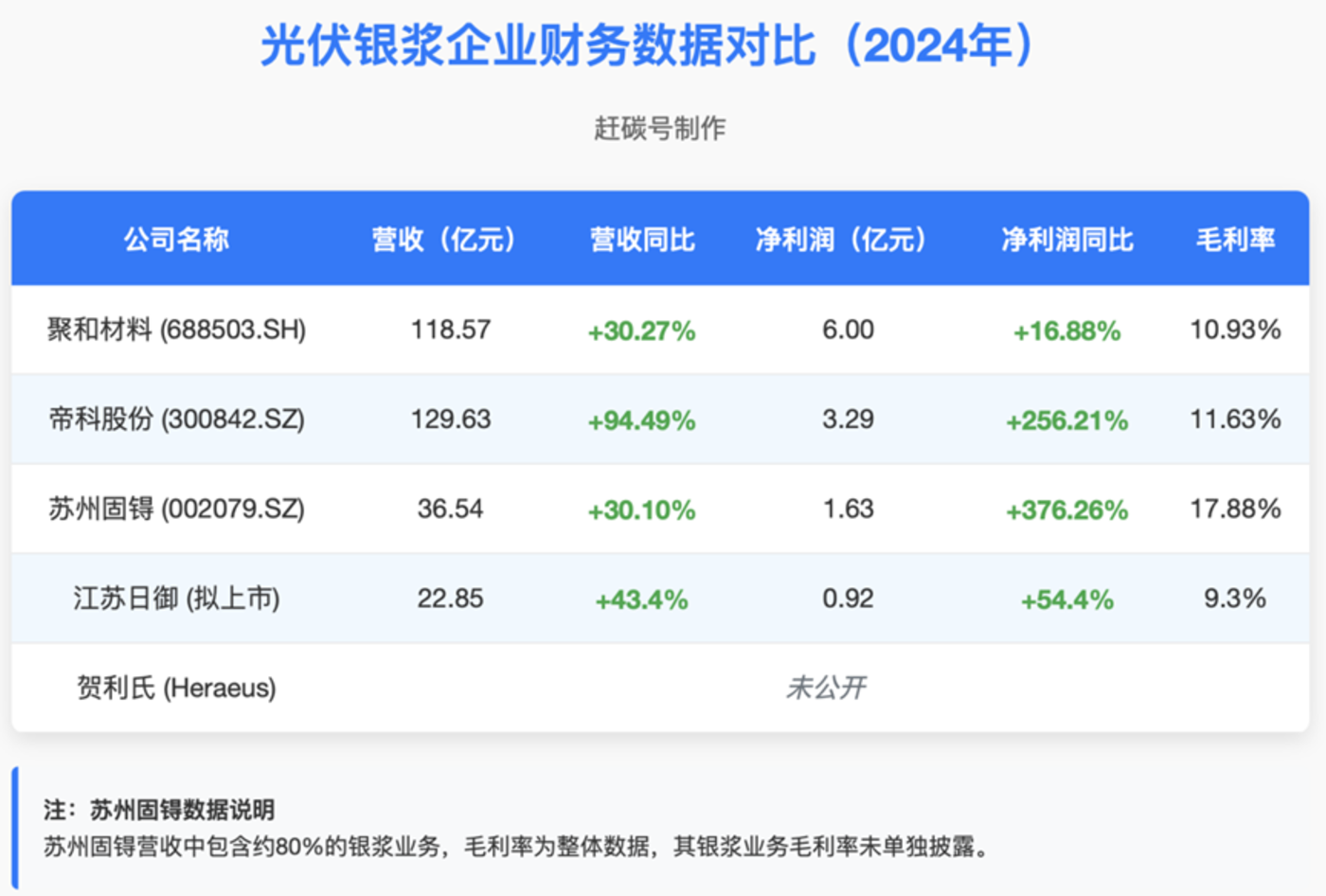Click the 江苏日御 (拟上市) company cell
The width and height of the screenshot is (1326, 896).
point(176,599)
